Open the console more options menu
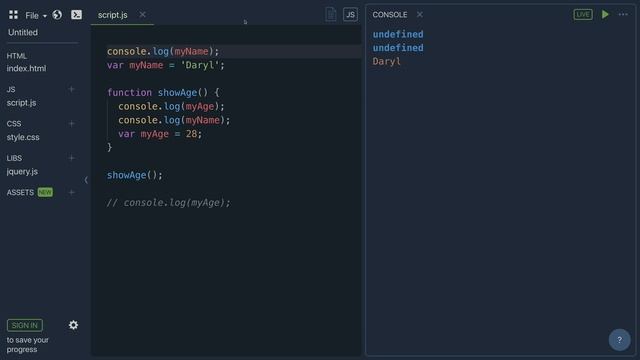Image resolution: width=640 pixels, height=360 pixels. [623, 14]
